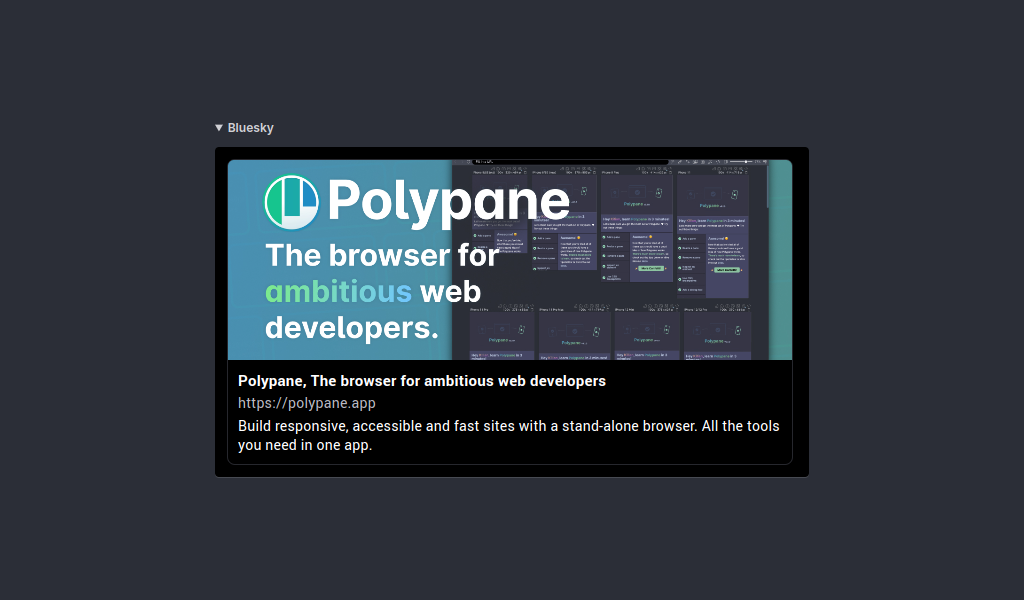Open the https://polypane.app link
1024x600 pixels.
[x=306, y=403]
